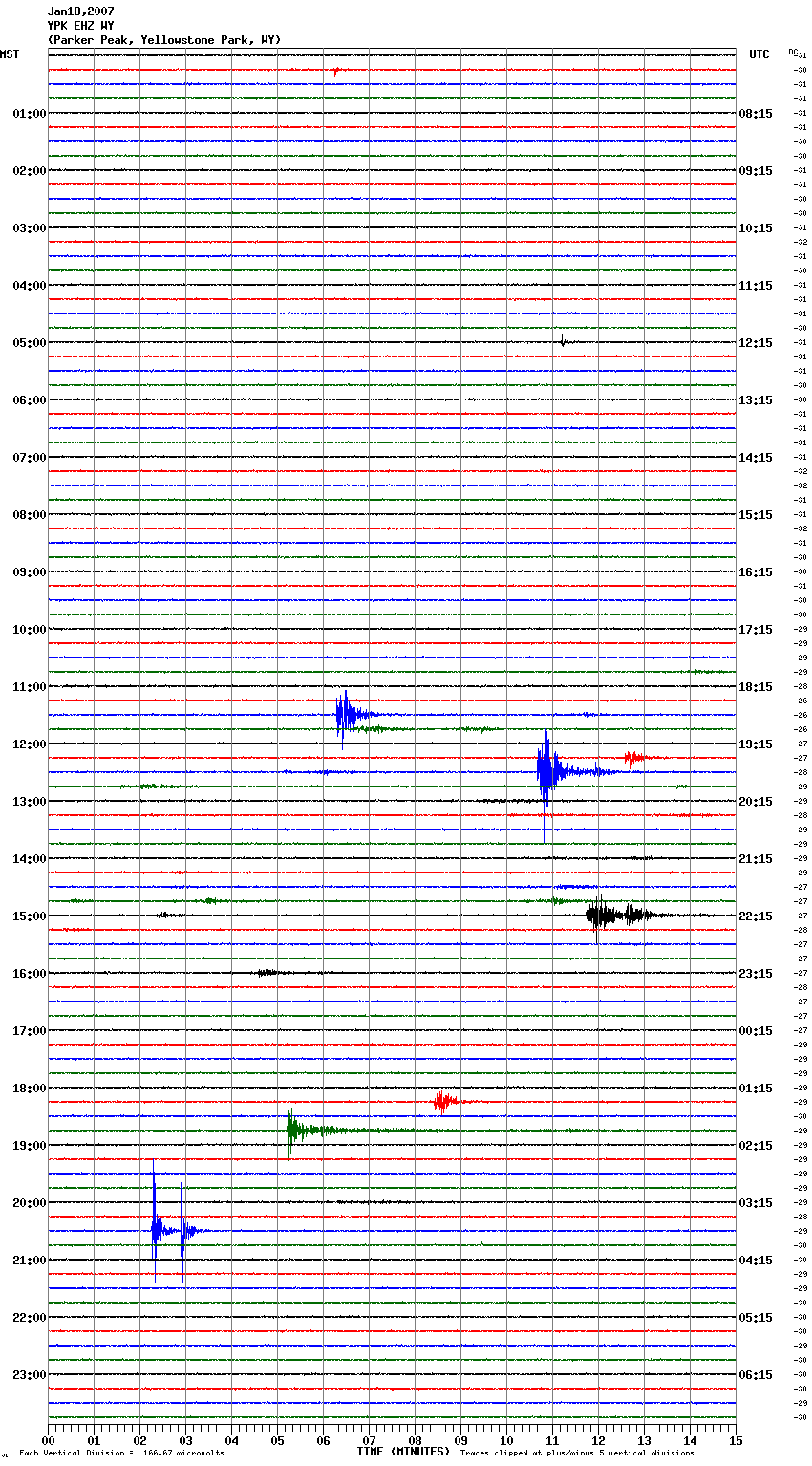The height and width of the screenshot is (1466, 812).
Task: Select the 18:00 MST time label
Action: (x=30, y=1089)
